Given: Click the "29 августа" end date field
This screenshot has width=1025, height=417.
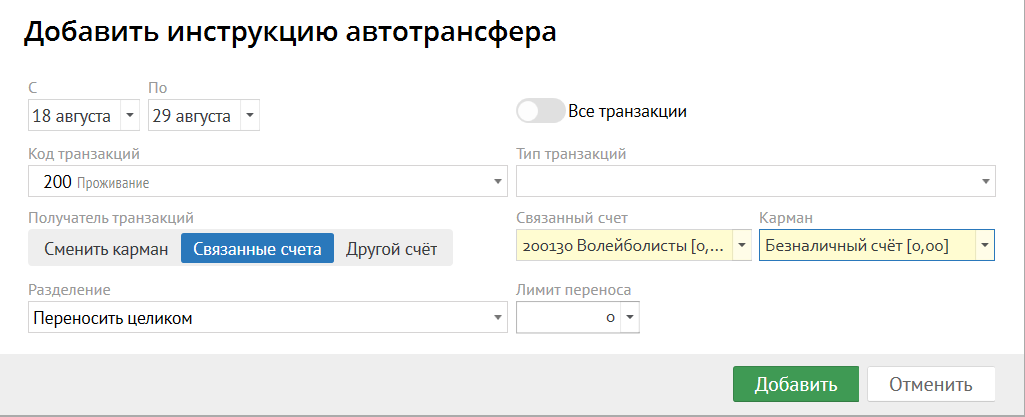Looking at the screenshot, I should 191,116.
